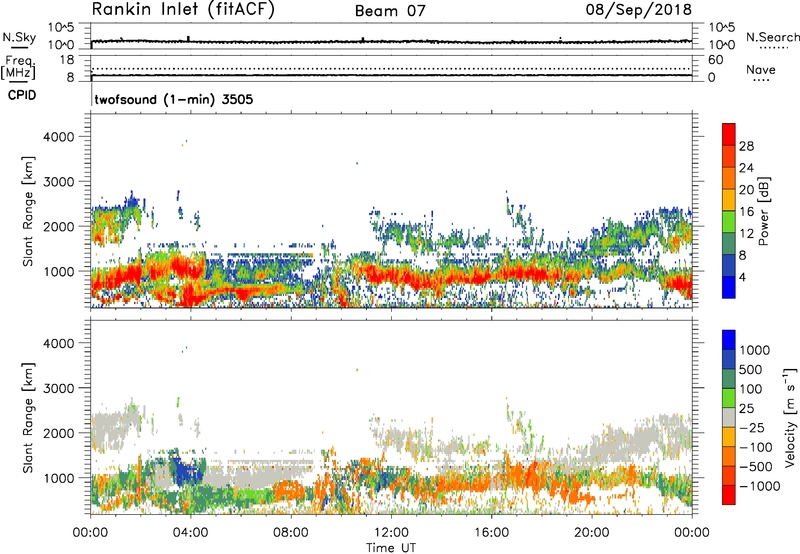
Task: Click 'Slant Range [km]' label of Power panel
Action: [x=28, y=211]
